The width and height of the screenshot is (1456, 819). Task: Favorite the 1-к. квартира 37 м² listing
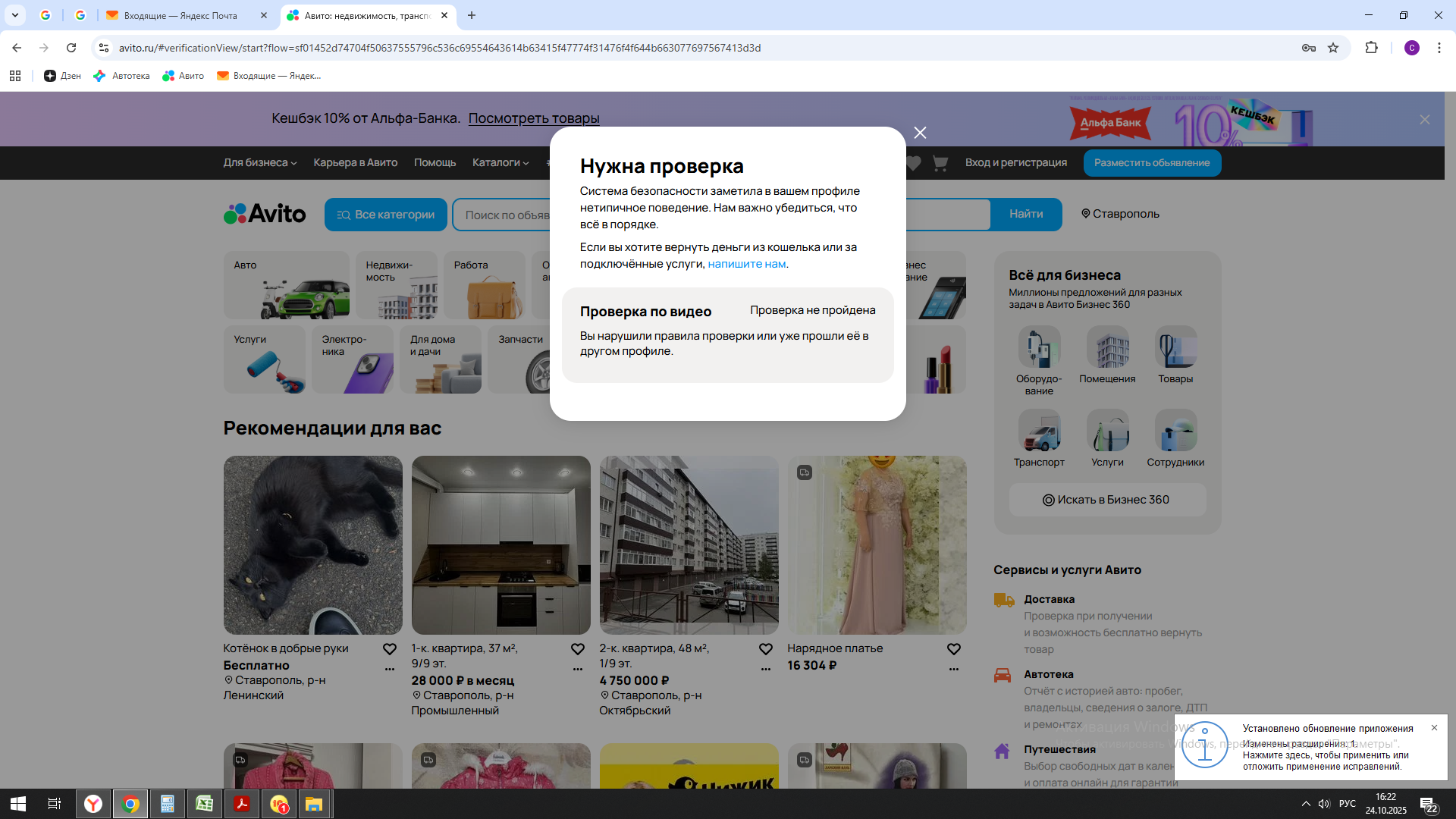[x=577, y=649]
